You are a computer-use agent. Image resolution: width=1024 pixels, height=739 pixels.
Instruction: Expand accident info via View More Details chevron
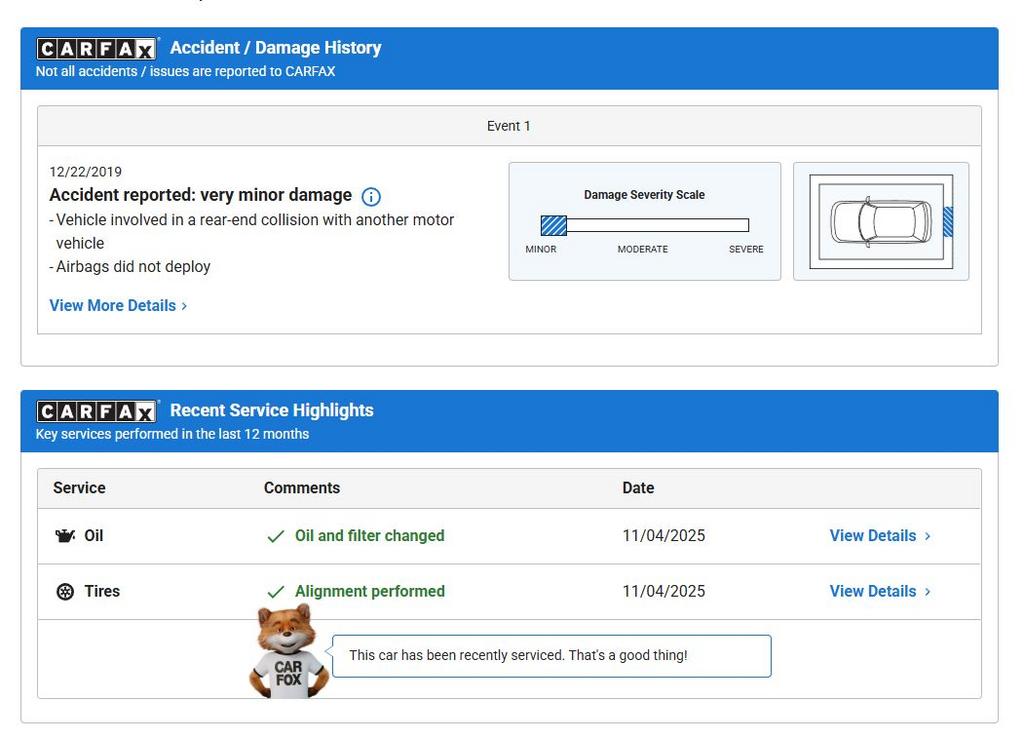point(184,306)
